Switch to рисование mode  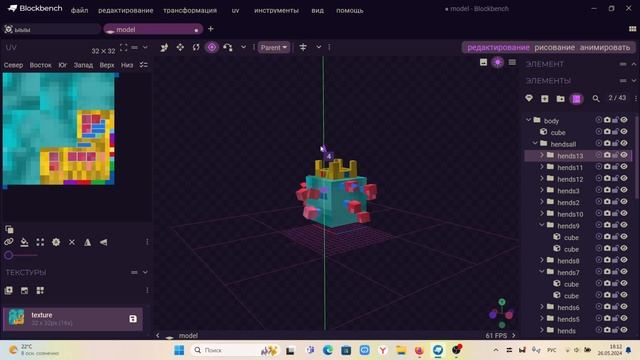coord(554,47)
